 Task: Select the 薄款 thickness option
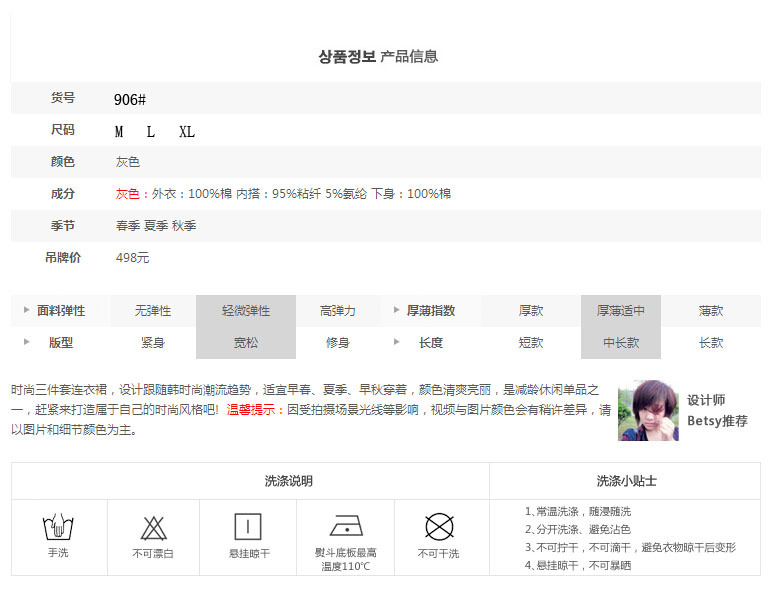coord(711,311)
